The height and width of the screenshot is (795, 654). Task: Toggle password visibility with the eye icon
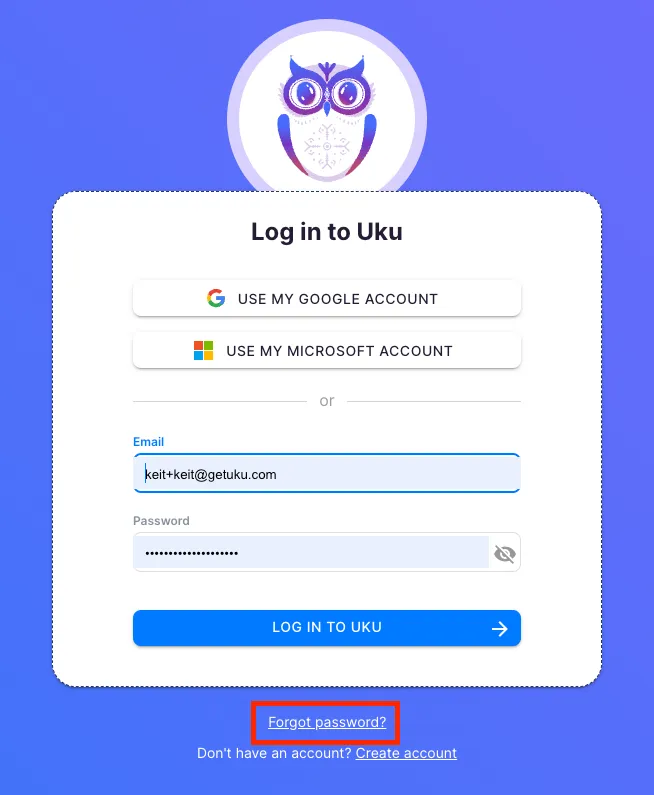point(504,553)
